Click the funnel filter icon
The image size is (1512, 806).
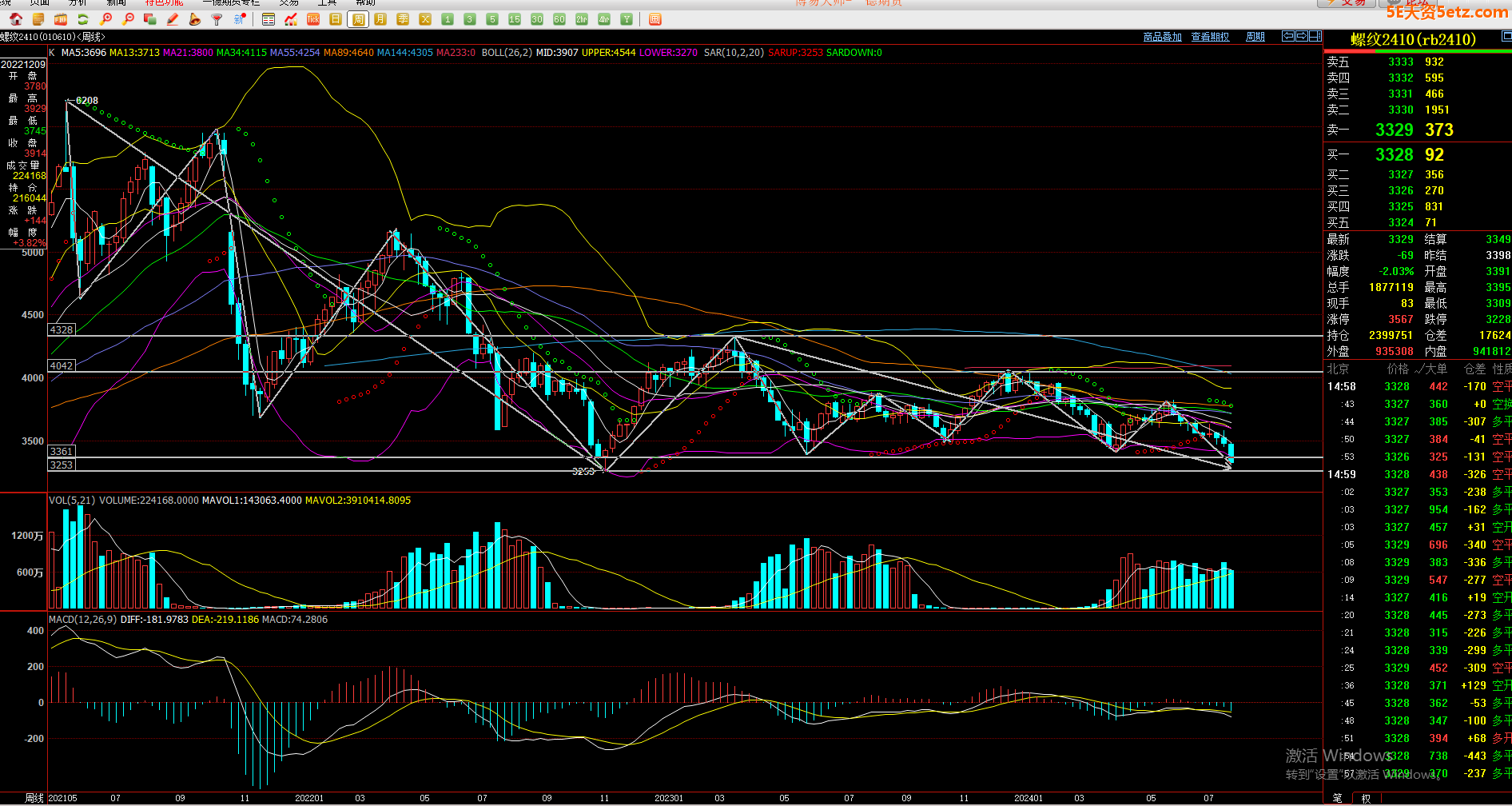[x=217, y=19]
